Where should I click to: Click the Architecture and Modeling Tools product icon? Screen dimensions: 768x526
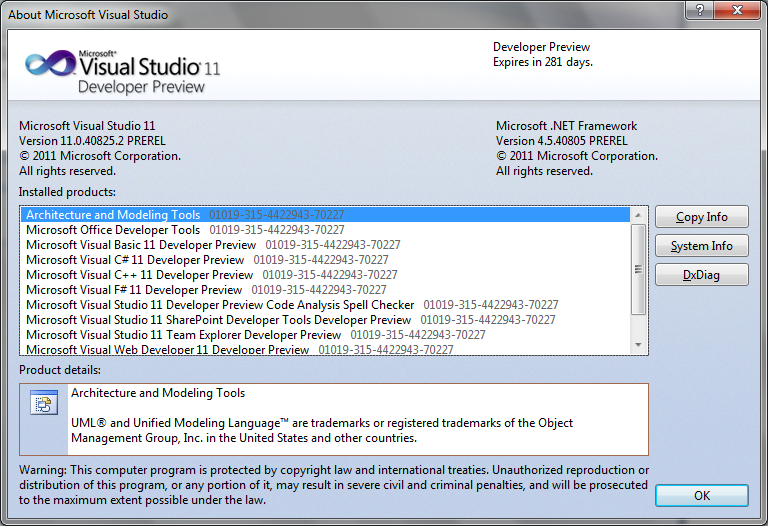click(44, 403)
